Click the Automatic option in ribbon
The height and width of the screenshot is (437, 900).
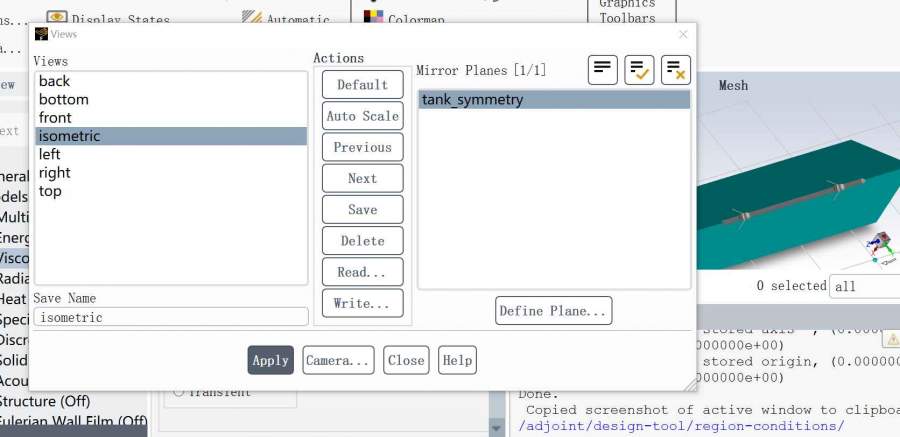tap(286, 17)
